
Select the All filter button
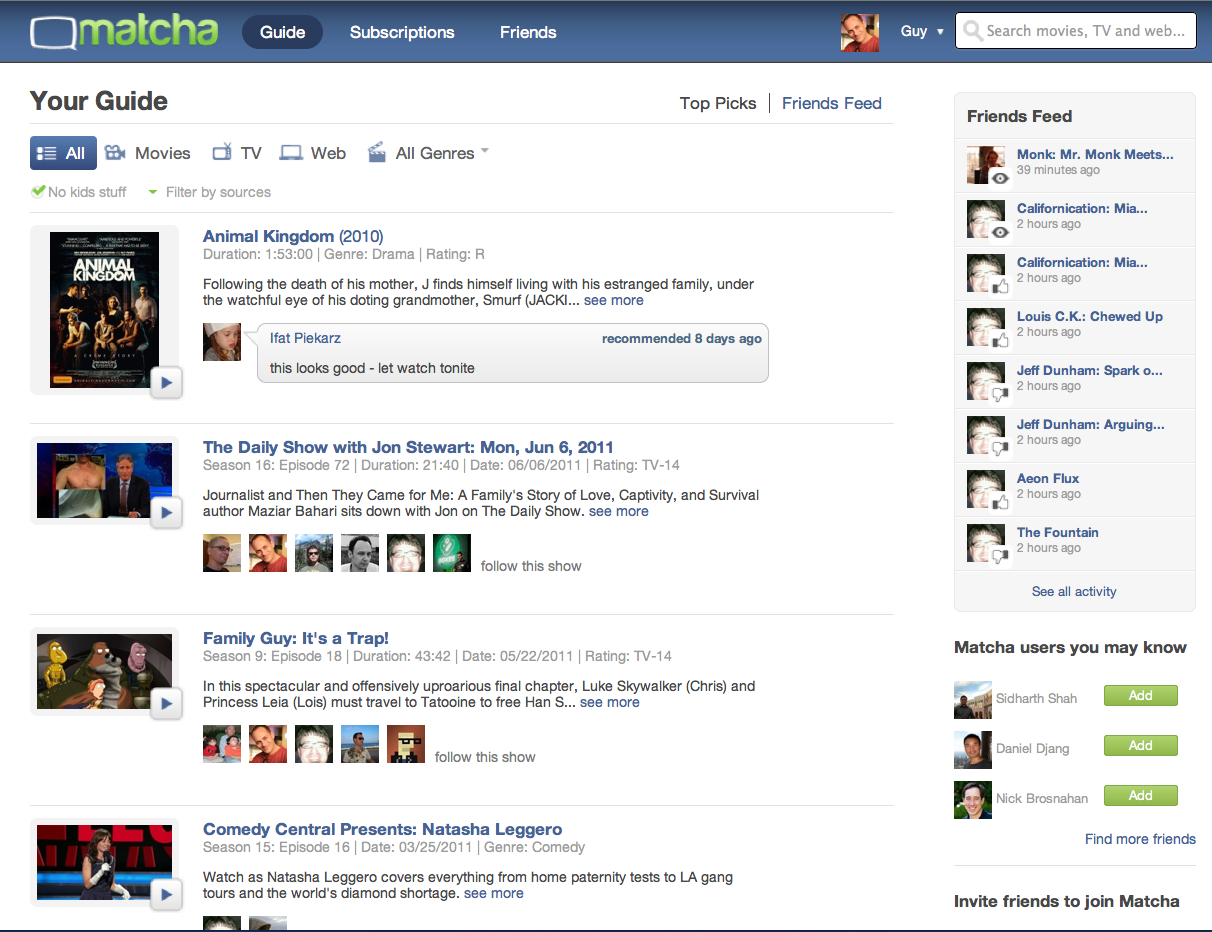tap(63, 153)
